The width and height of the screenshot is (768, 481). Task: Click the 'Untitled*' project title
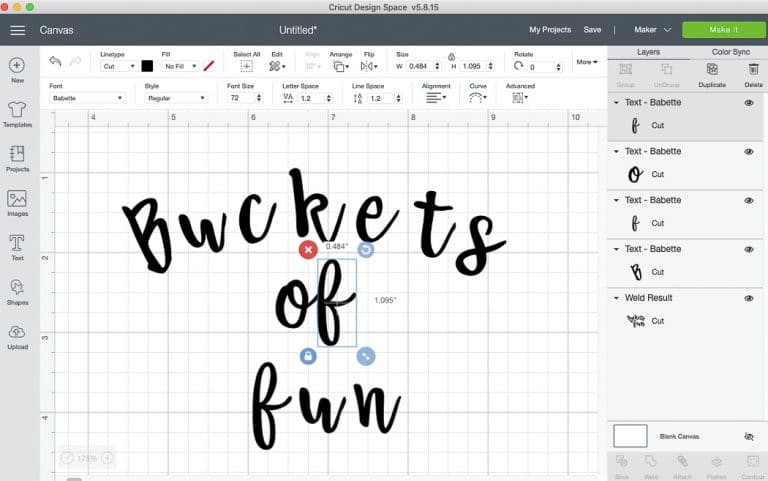tap(298, 30)
